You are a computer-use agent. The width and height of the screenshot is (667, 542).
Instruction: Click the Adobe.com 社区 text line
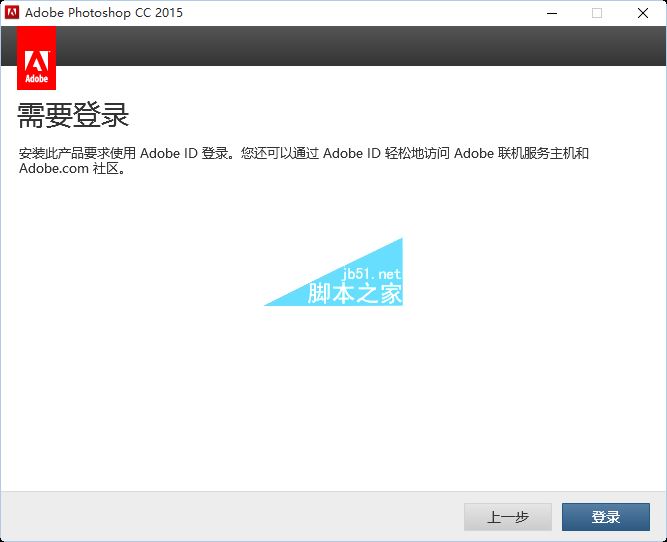click(72, 168)
